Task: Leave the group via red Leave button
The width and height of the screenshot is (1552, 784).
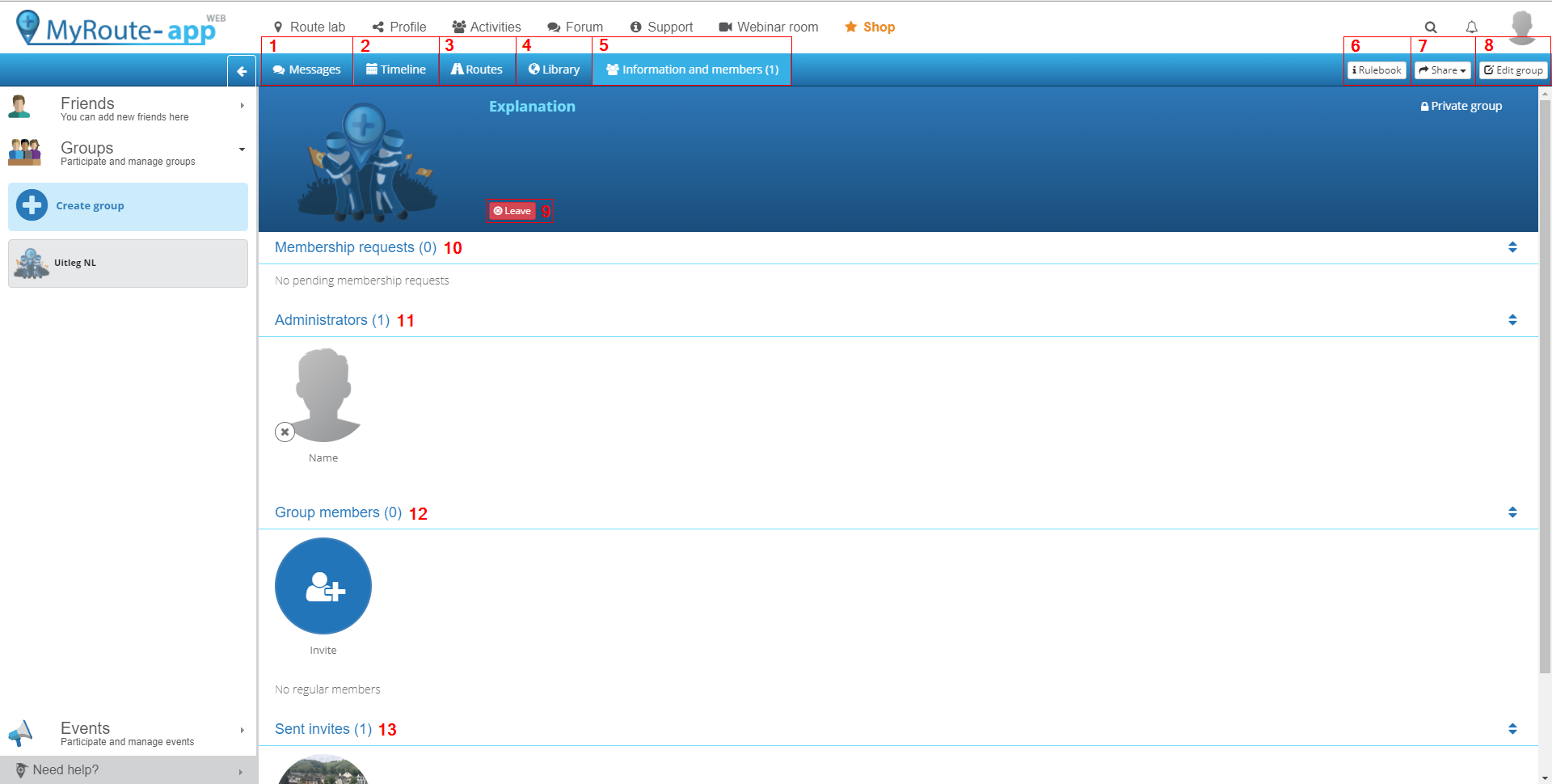Action: [x=512, y=211]
